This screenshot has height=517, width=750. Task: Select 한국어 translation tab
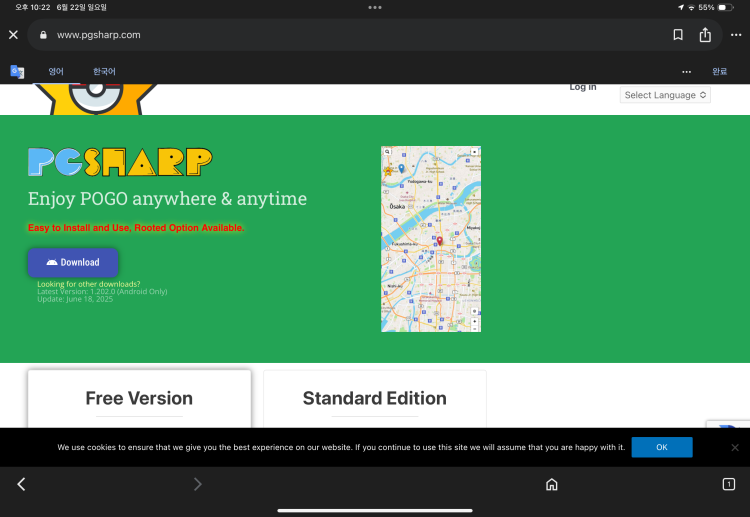104,72
